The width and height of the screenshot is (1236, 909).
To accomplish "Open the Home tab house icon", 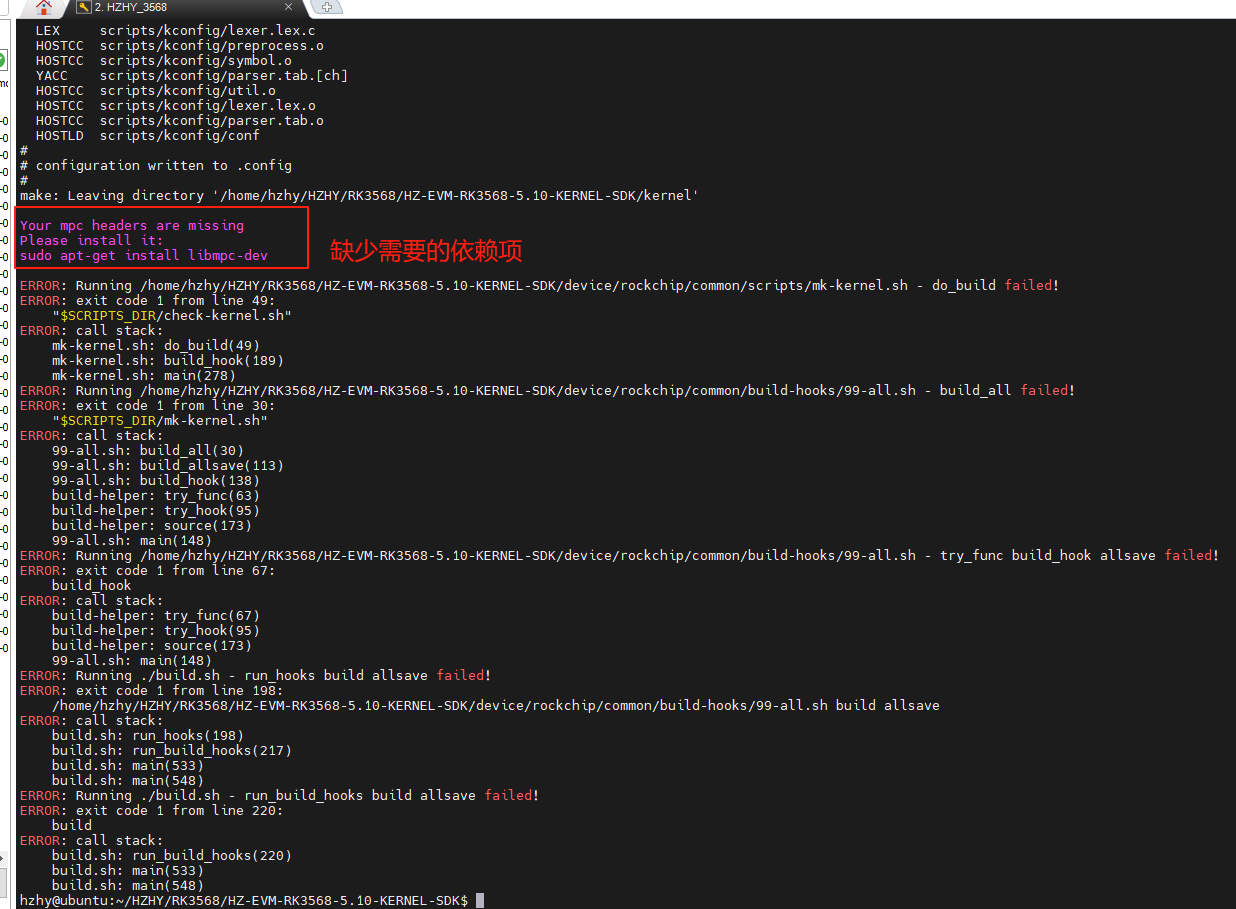I will click(x=44, y=7).
